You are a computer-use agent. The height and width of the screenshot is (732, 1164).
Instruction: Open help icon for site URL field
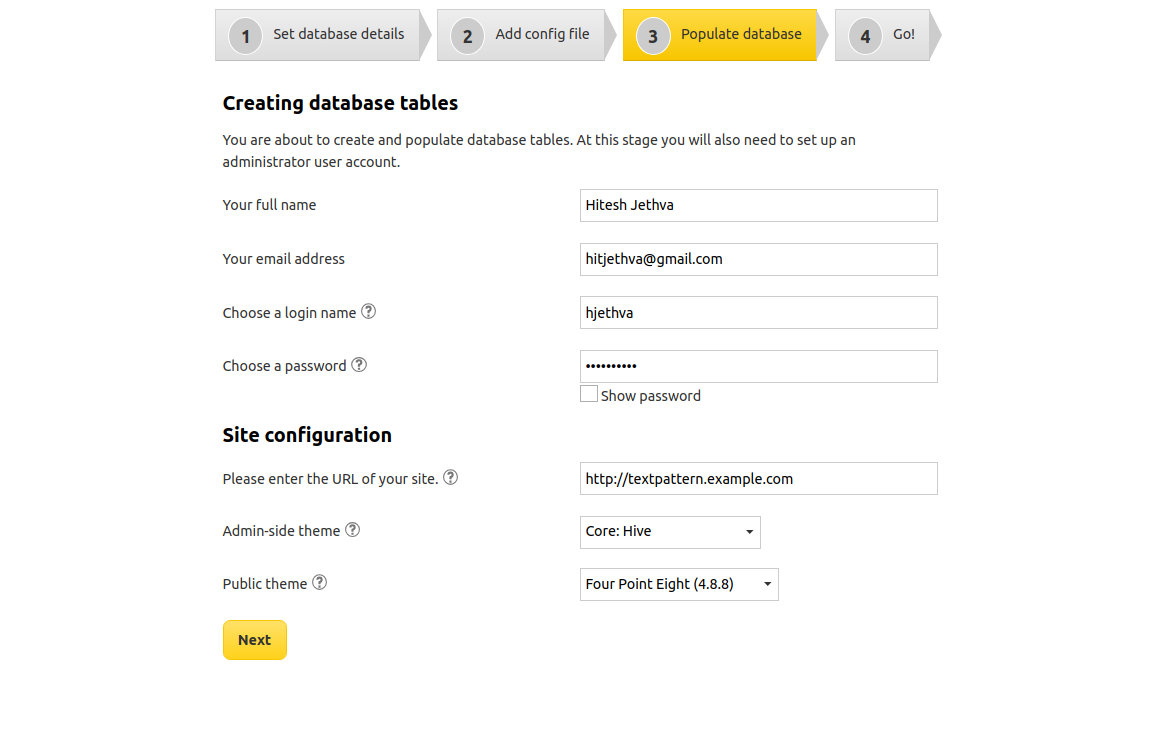click(x=451, y=478)
